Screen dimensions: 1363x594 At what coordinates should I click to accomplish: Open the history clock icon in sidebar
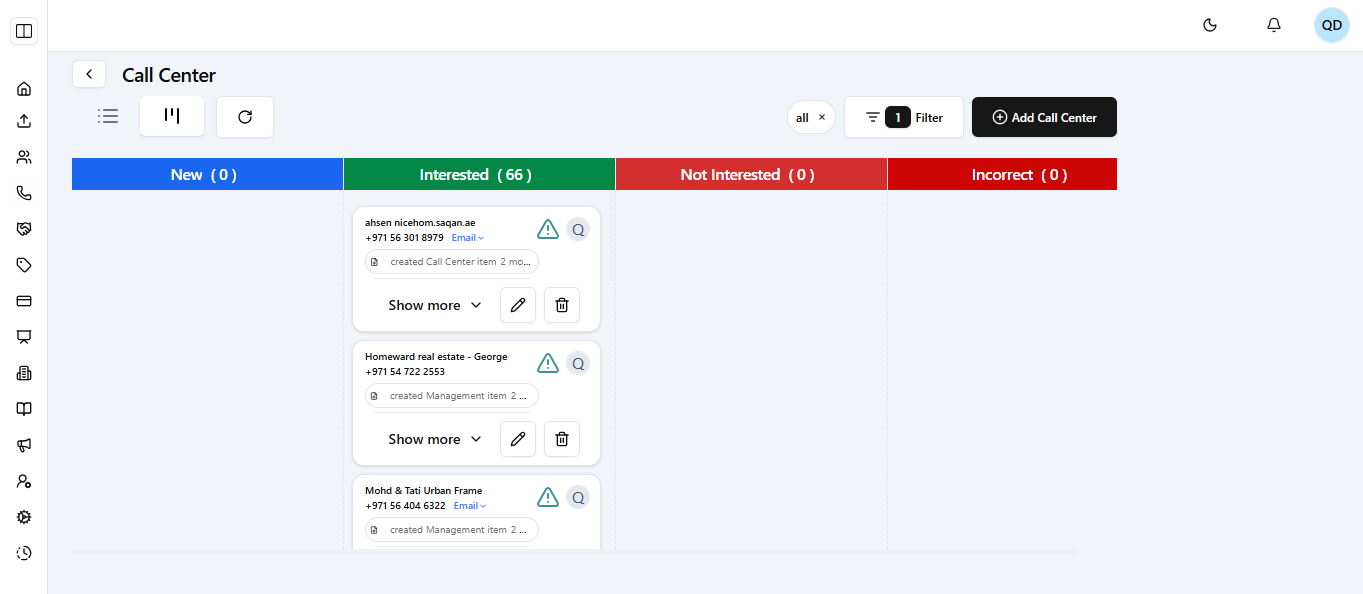[24, 553]
